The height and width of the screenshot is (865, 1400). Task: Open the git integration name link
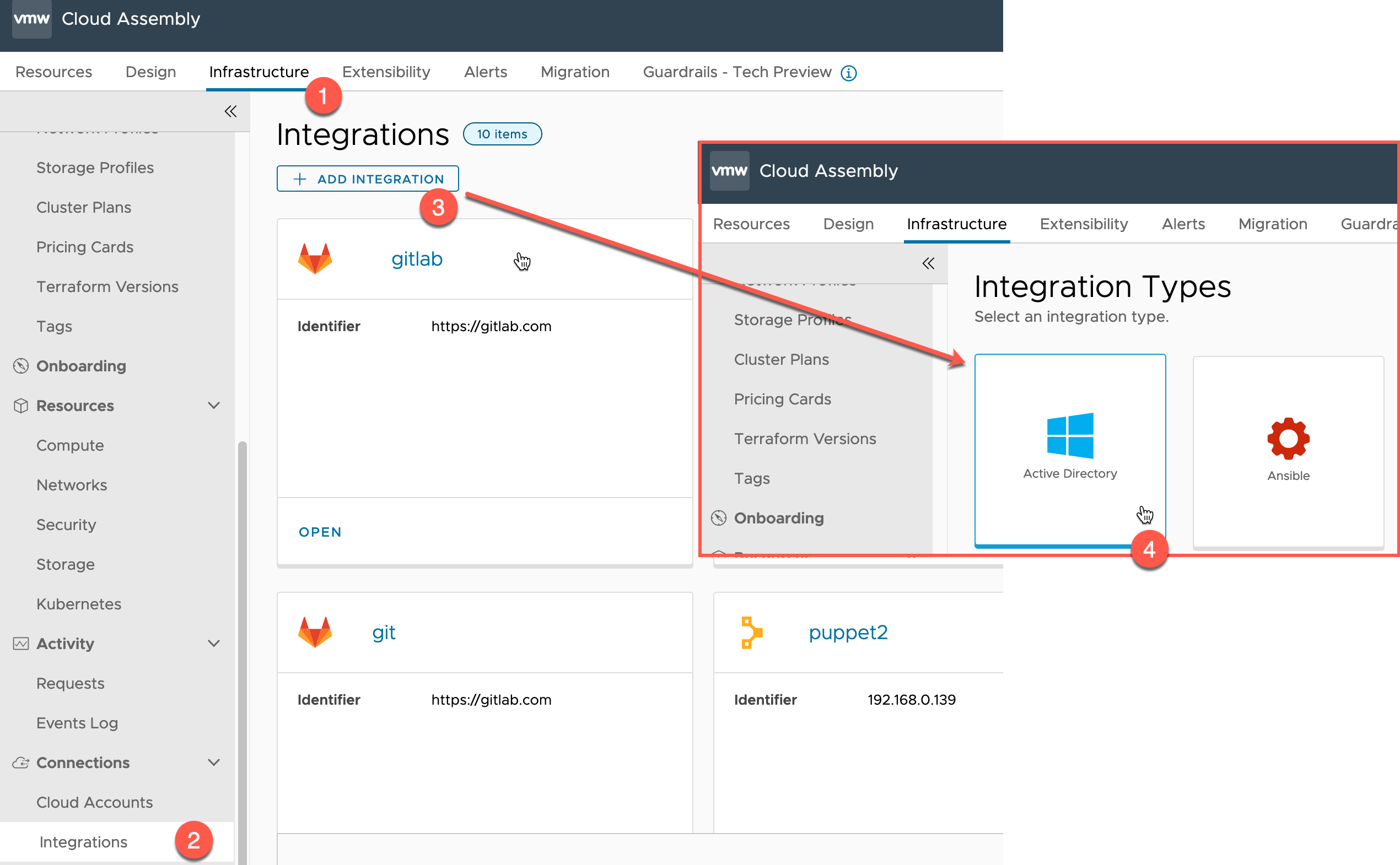384,632
